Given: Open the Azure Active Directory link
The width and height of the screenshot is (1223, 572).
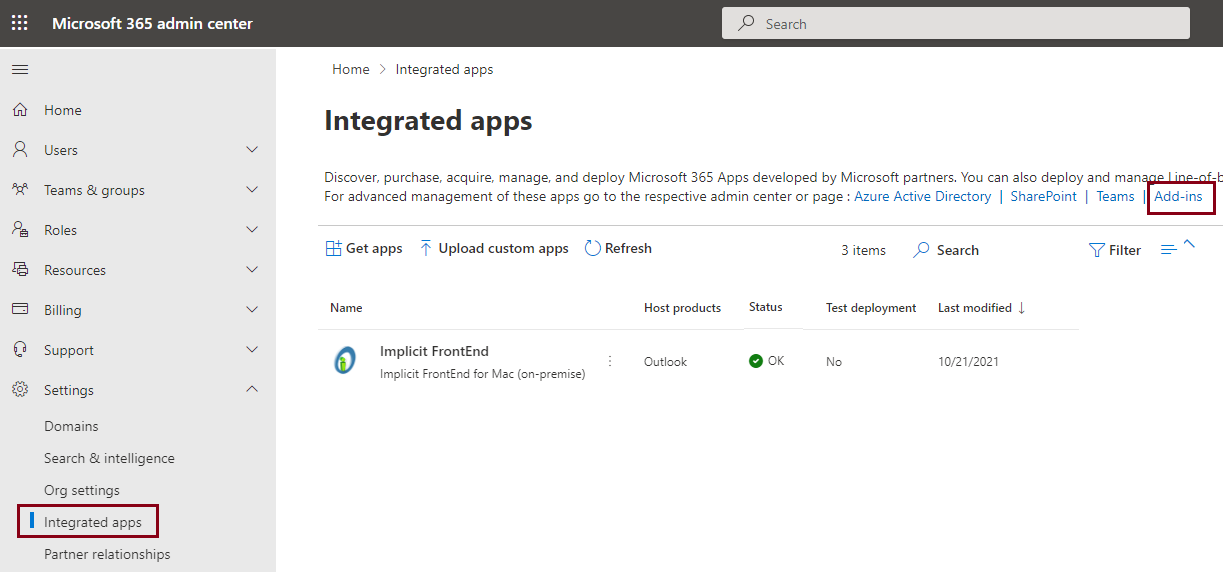Looking at the screenshot, I should point(922,197).
